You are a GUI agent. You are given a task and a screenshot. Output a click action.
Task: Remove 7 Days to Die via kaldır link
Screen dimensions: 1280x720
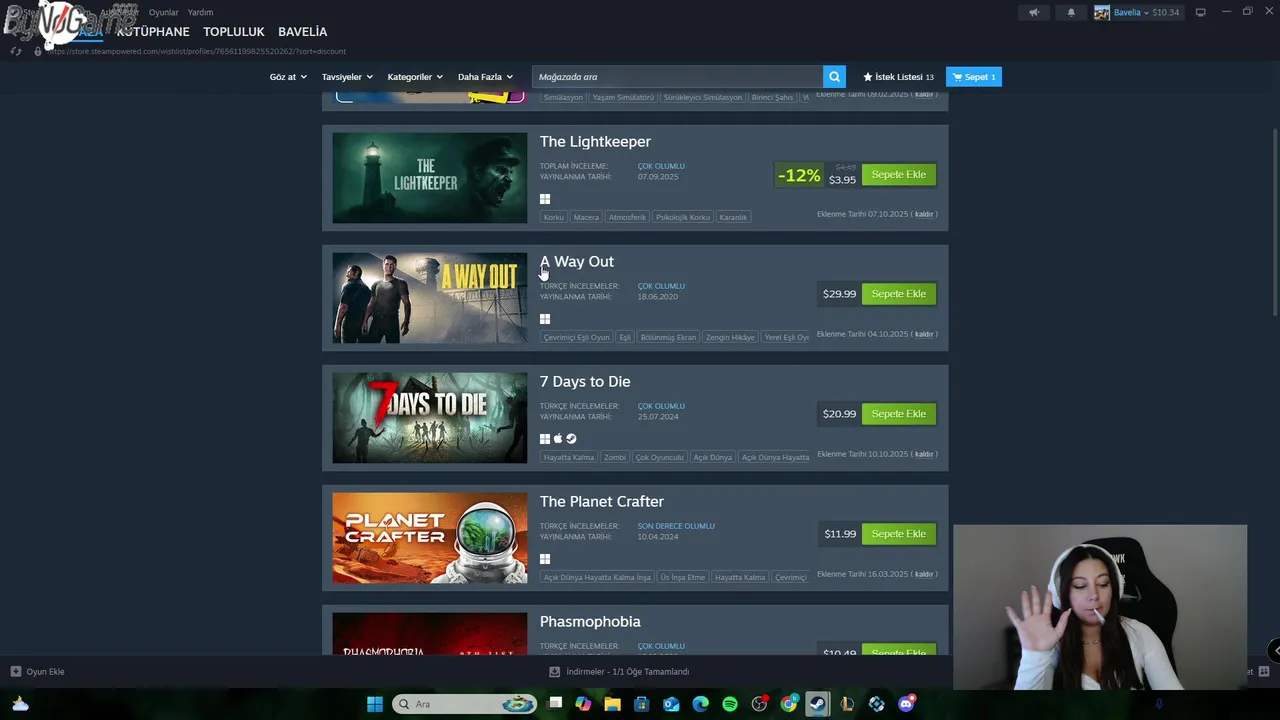click(x=924, y=454)
